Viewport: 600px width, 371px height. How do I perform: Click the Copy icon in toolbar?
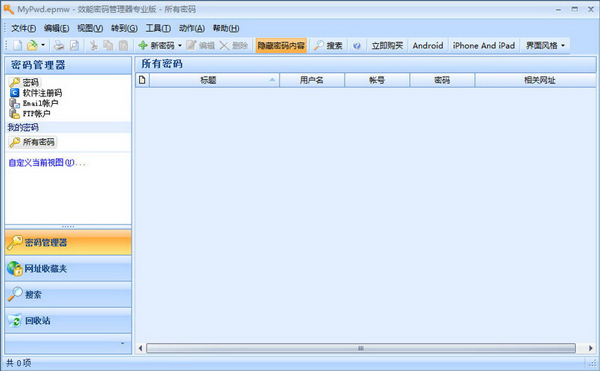(x=108, y=46)
